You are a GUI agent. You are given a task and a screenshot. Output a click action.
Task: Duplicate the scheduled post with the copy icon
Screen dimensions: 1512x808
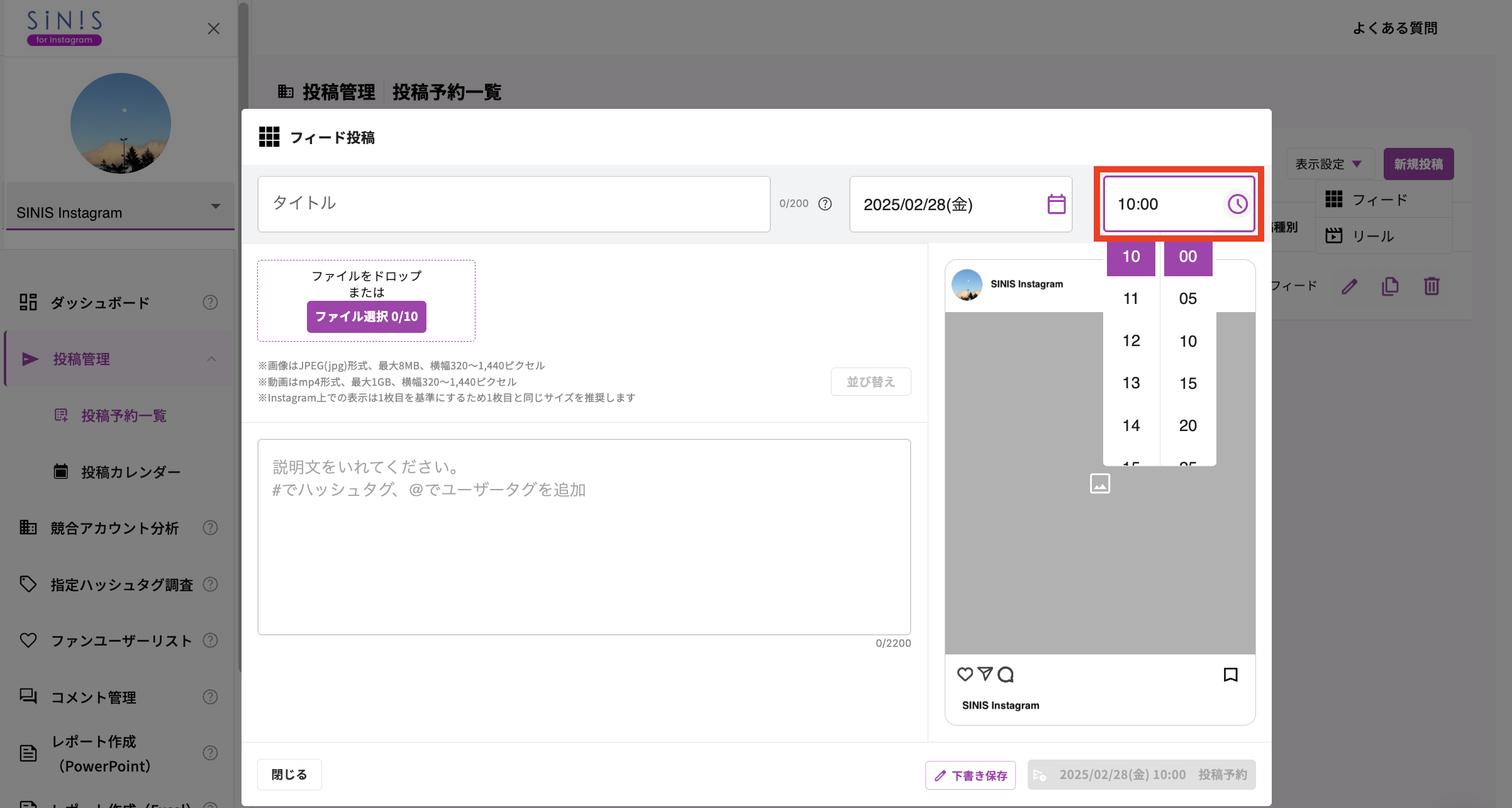tap(1390, 286)
